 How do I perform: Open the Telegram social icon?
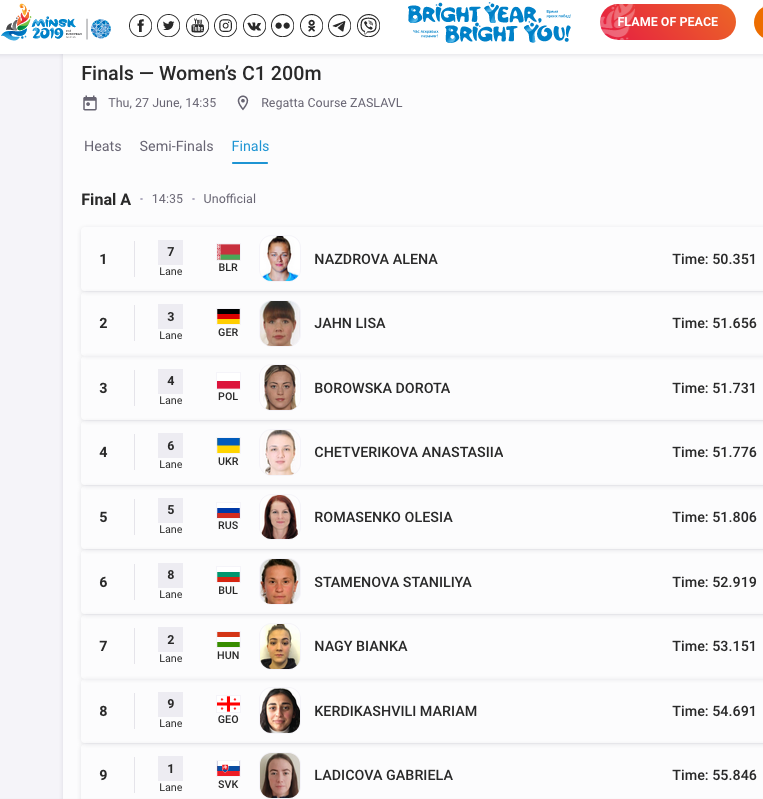(340, 26)
